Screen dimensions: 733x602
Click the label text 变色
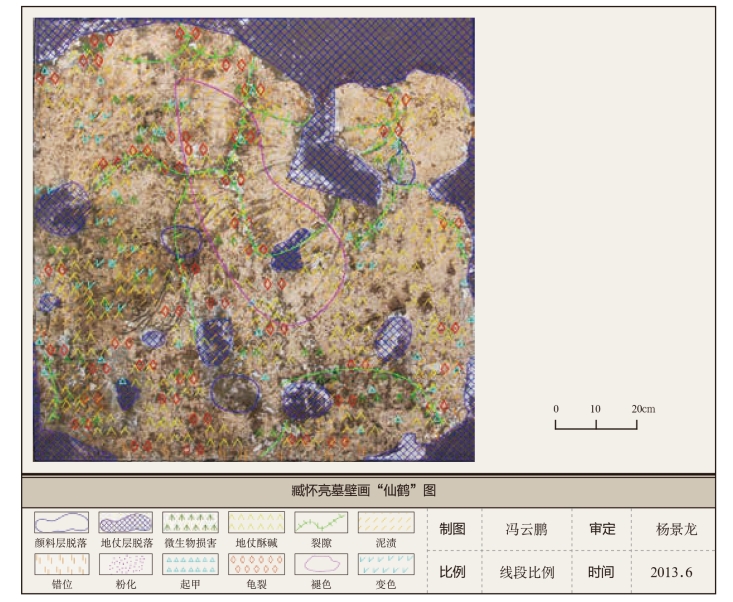tap(386, 584)
